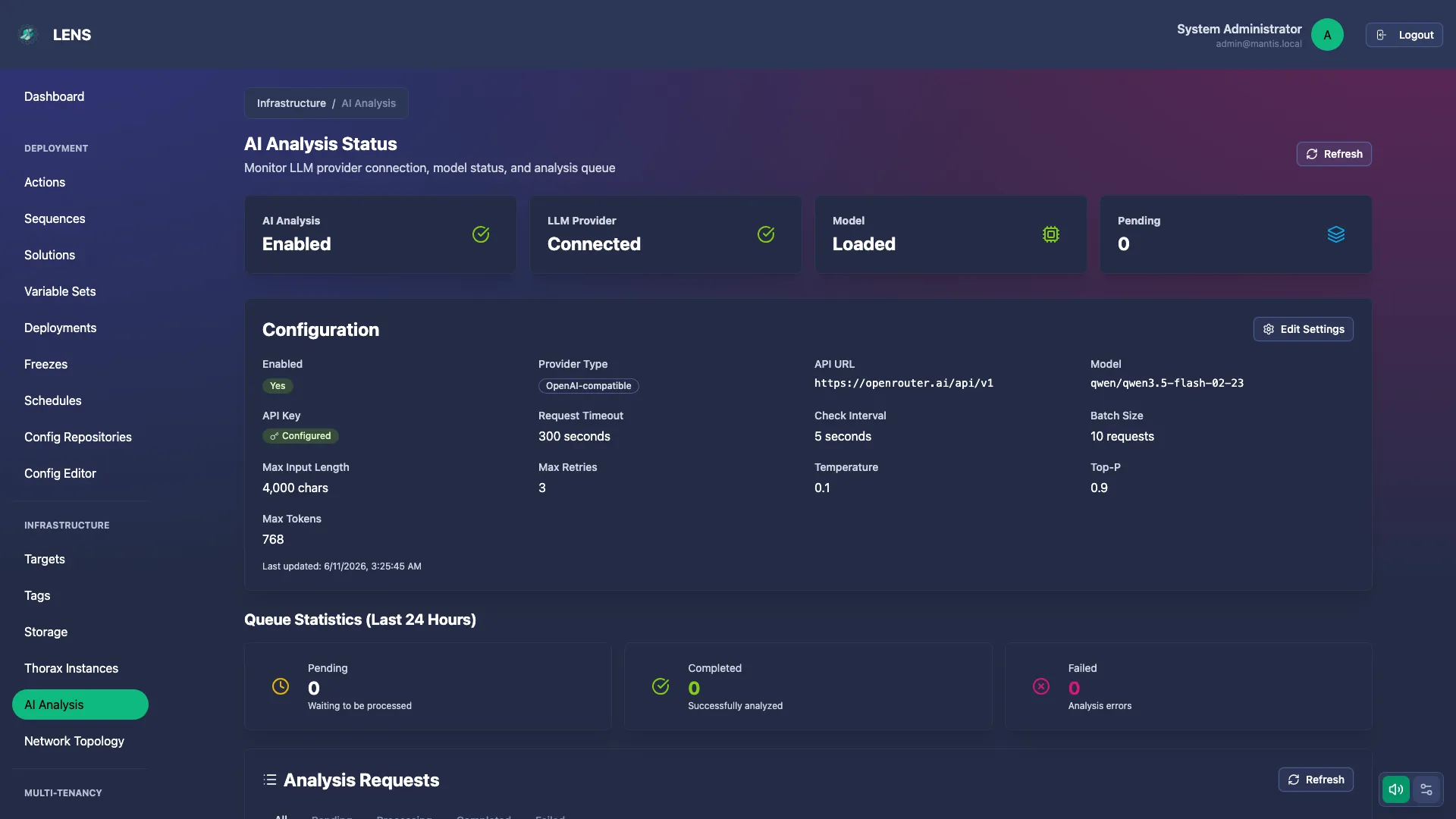The height and width of the screenshot is (819, 1456).
Task: Open Dashboard in the sidebar
Action: (55, 96)
